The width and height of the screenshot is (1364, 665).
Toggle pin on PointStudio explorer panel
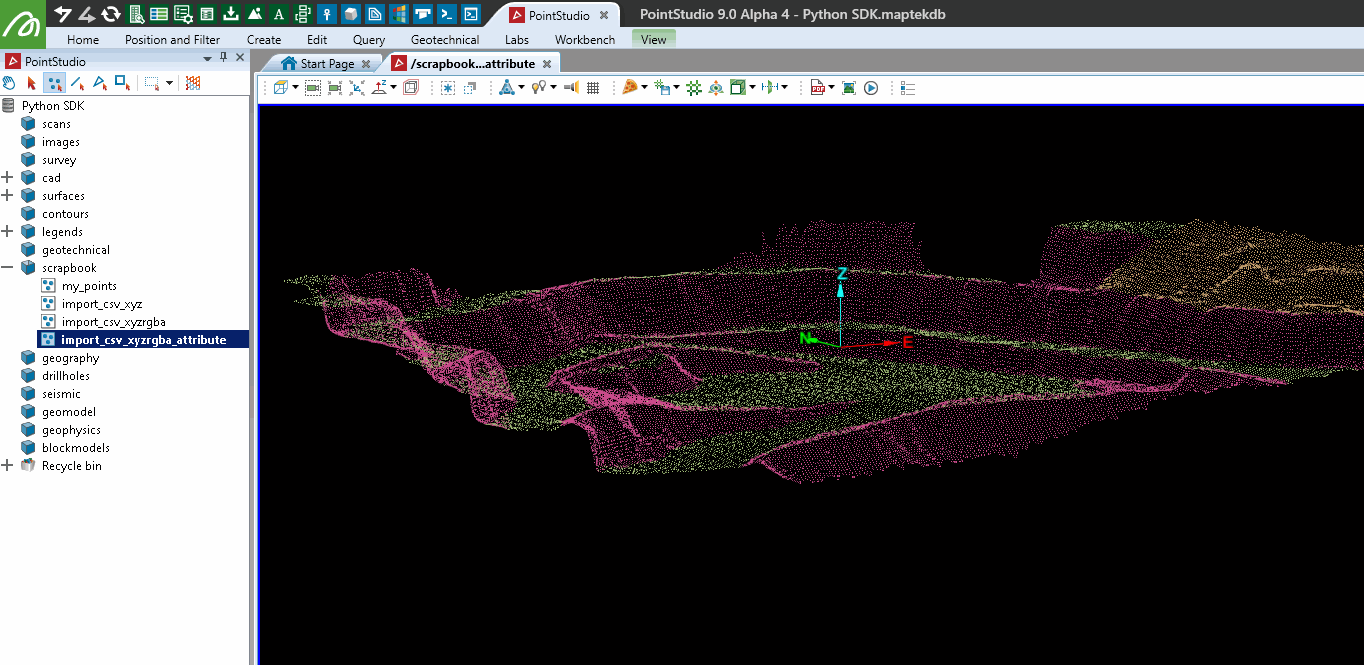(223, 58)
